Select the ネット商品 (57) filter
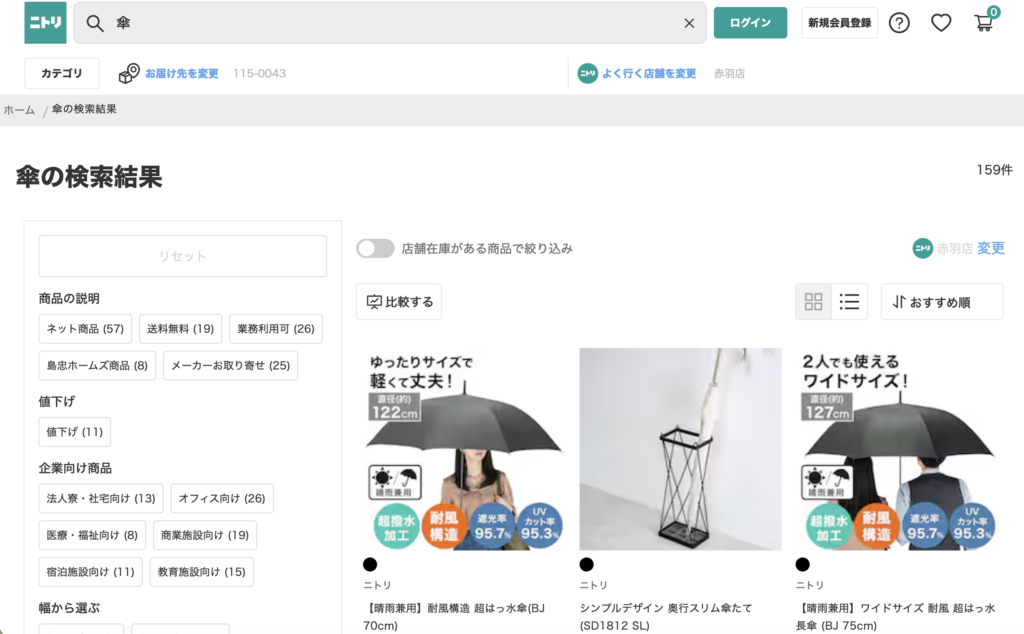This screenshot has width=1024, height=634. (85, 329)
